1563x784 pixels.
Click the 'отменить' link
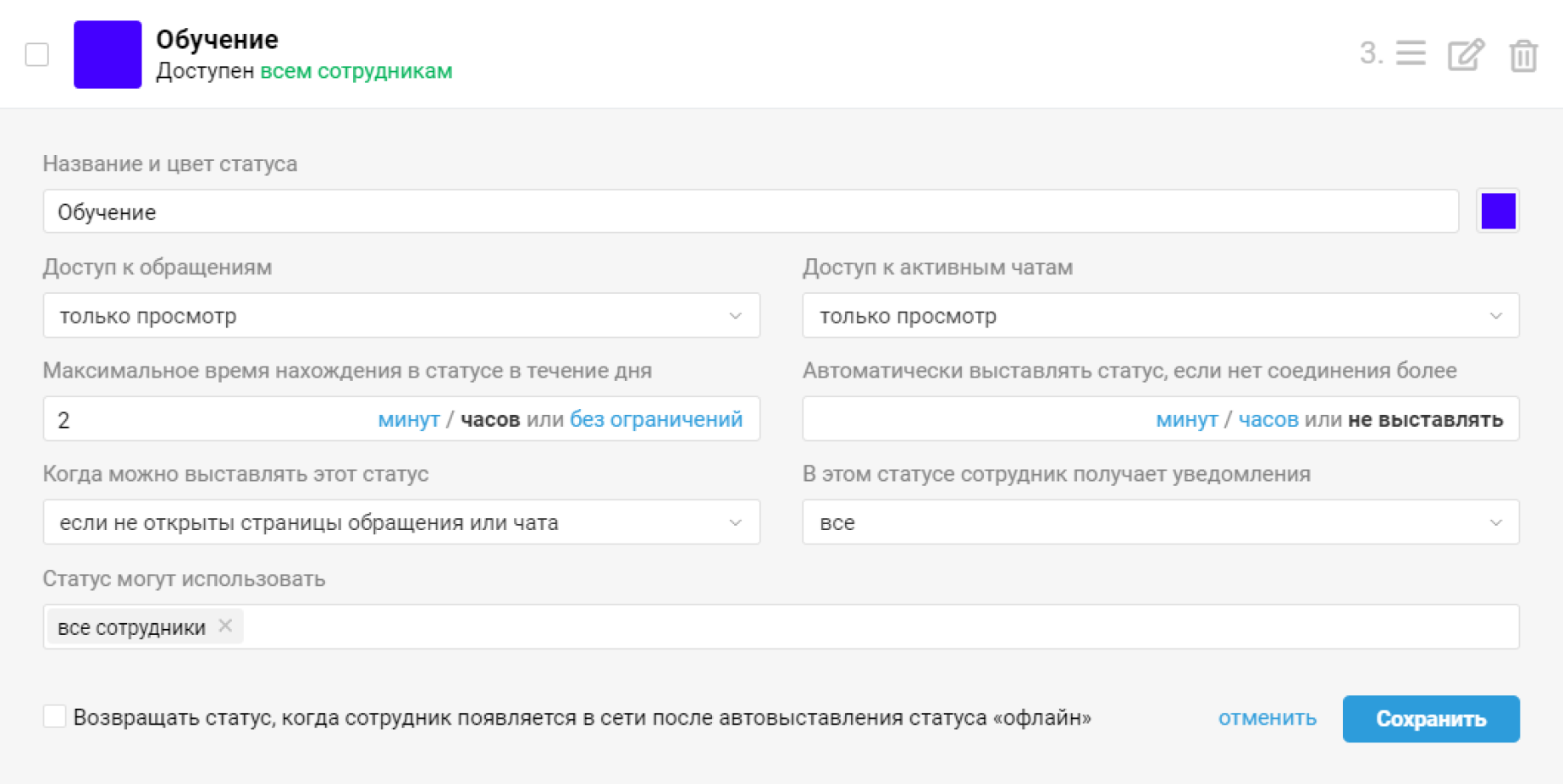tap(1267, 718)
